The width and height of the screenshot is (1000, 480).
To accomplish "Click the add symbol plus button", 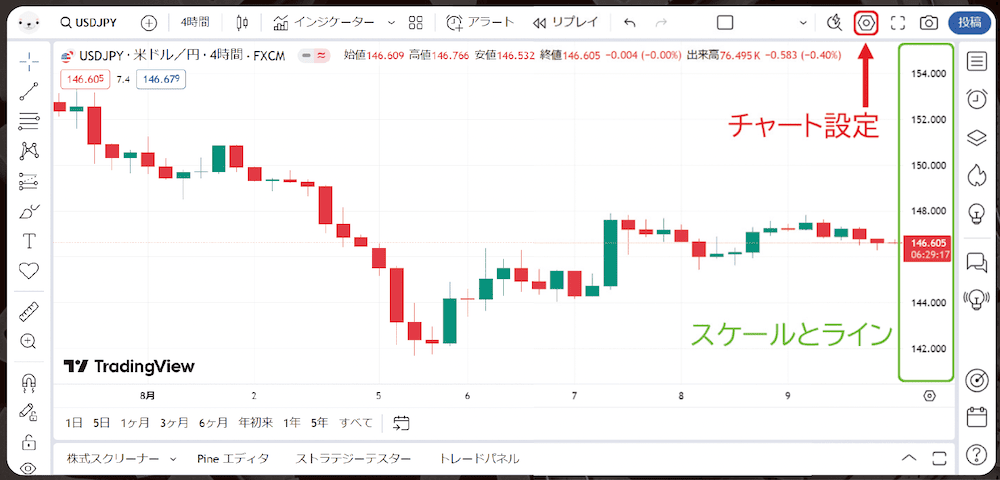I will pyautogui.click(x=149, y=23).
